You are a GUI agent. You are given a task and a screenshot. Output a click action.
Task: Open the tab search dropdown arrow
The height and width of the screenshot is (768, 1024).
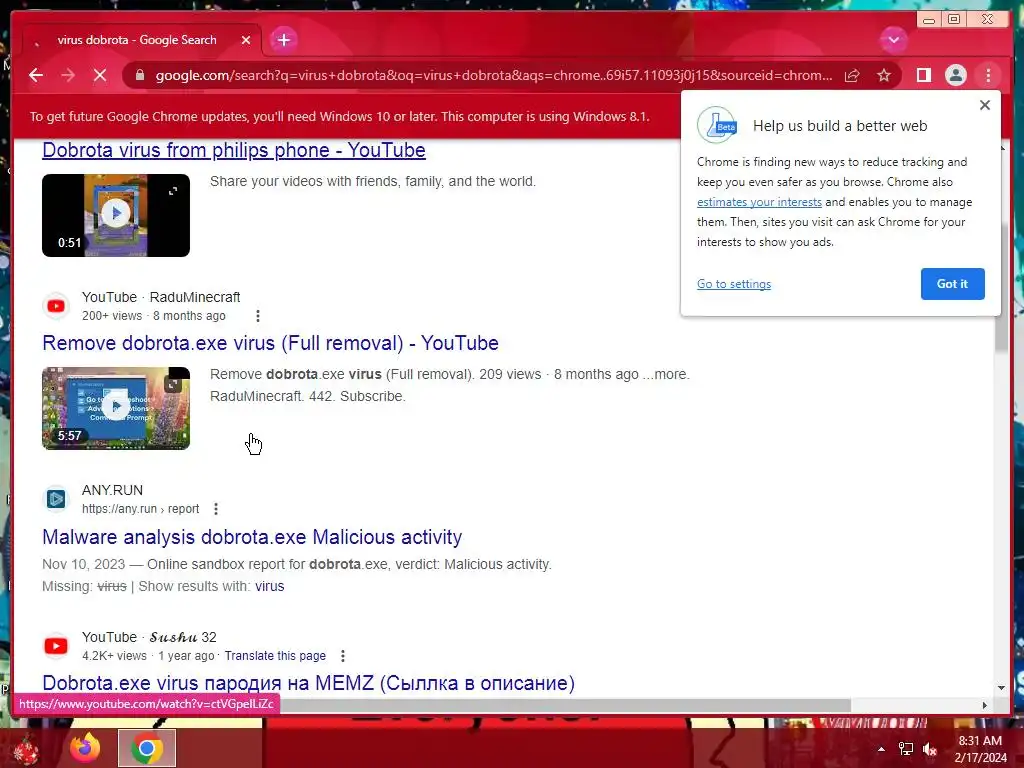click(x=893, y=40)
